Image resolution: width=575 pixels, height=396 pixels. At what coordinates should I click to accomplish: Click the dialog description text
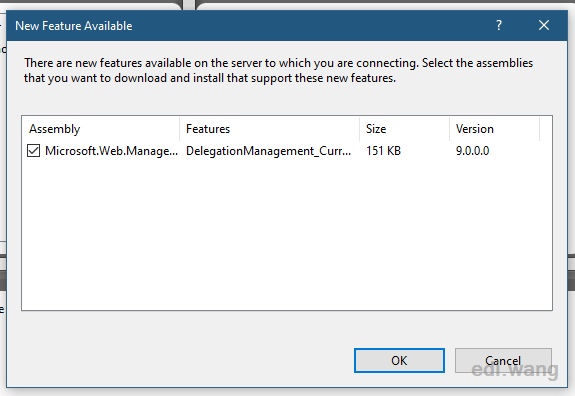[278, 70]
